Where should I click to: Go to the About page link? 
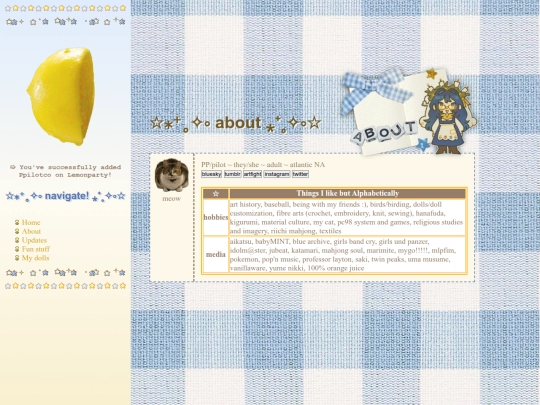[31, 231]
